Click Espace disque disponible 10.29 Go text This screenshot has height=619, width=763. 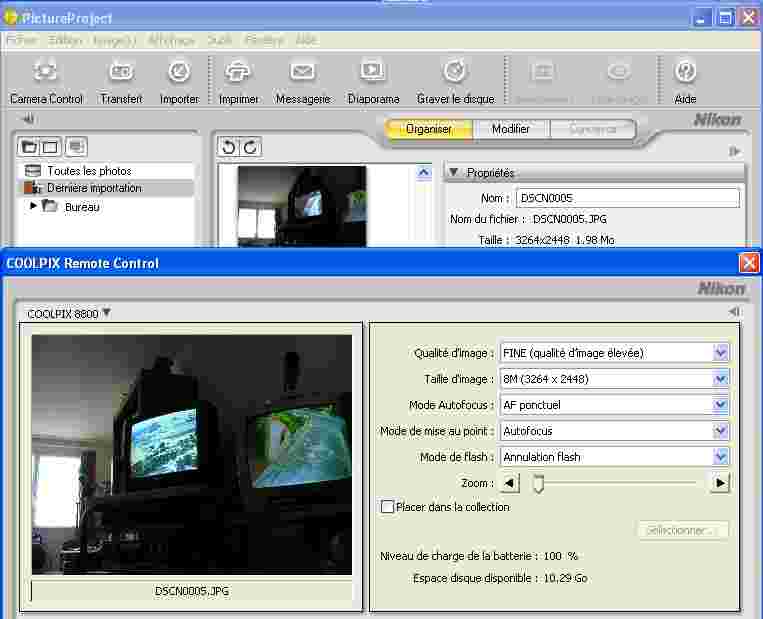(500, 578)
